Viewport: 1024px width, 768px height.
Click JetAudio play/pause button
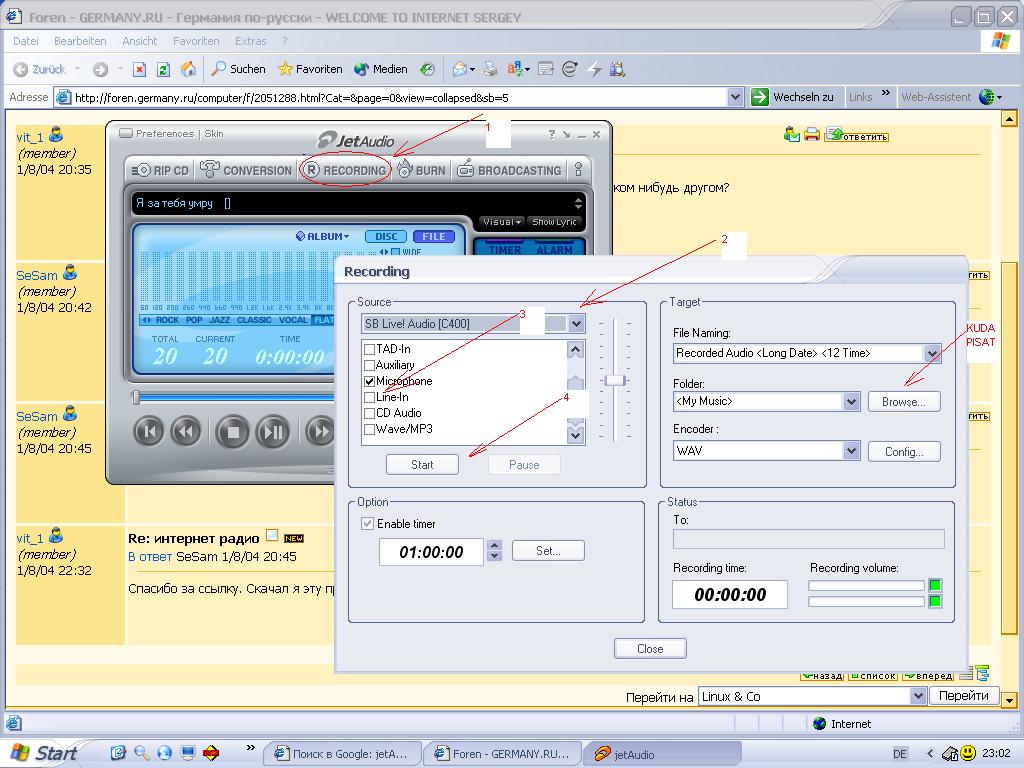[273, 432]
